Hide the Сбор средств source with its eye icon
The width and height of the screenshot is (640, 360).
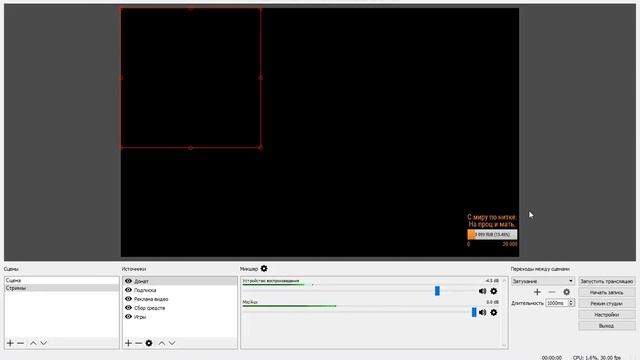[x=128, y=308]
